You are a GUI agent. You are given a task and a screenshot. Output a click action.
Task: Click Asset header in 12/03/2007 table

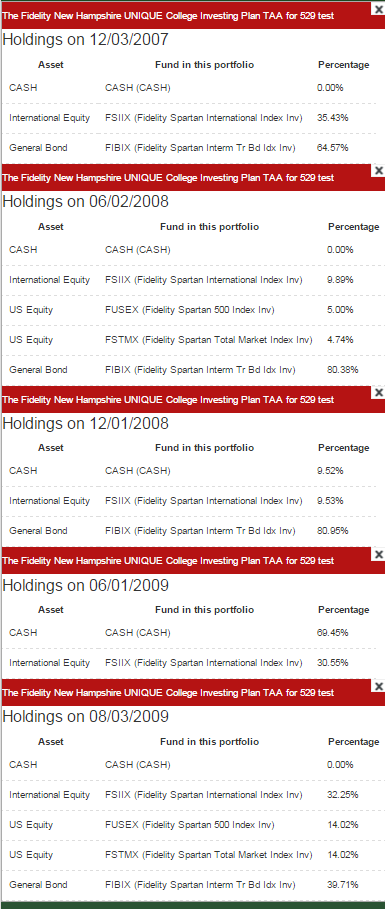point(51,65)
